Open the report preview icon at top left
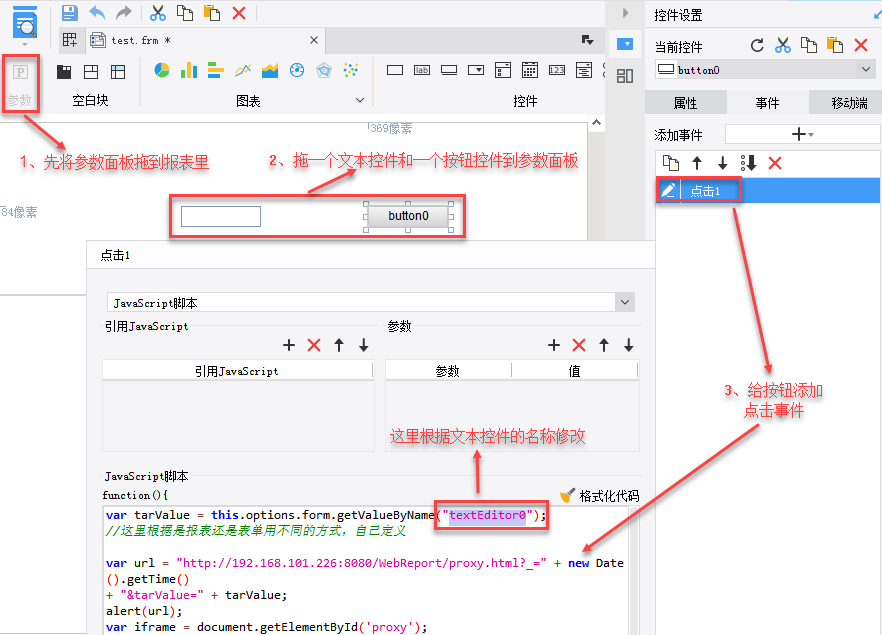This screenshot has width=882, height=635. coord(25,22)
